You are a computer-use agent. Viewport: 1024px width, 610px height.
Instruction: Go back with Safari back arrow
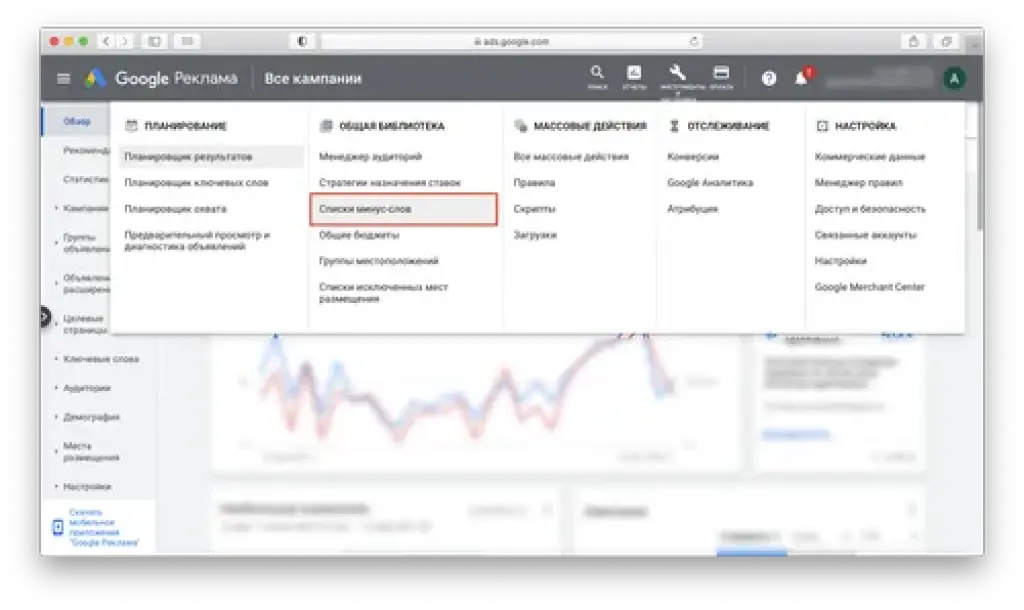[x=106, y=41]
